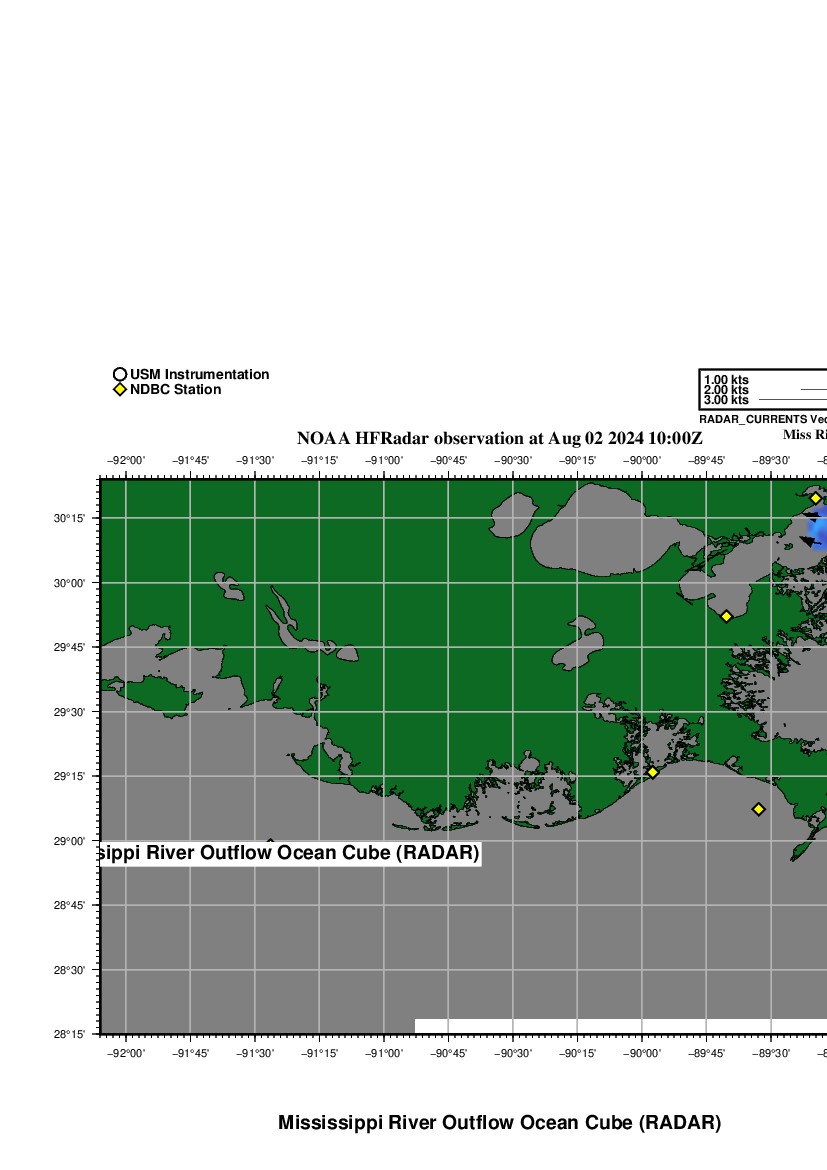
Task: Click the 3.00 kts velocity scale entry
Action: (726, 400)
